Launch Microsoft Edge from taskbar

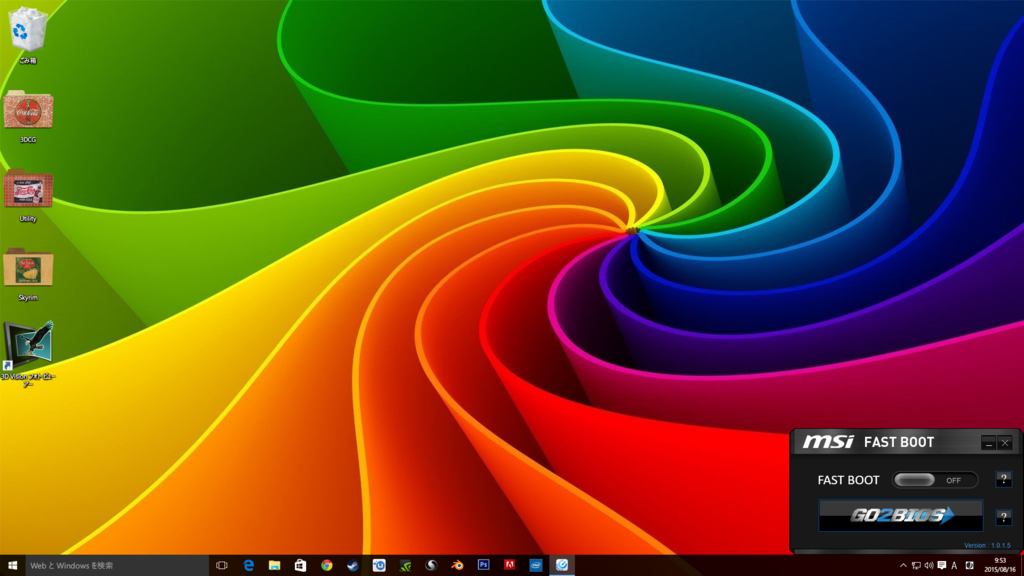tap(248, 565)
